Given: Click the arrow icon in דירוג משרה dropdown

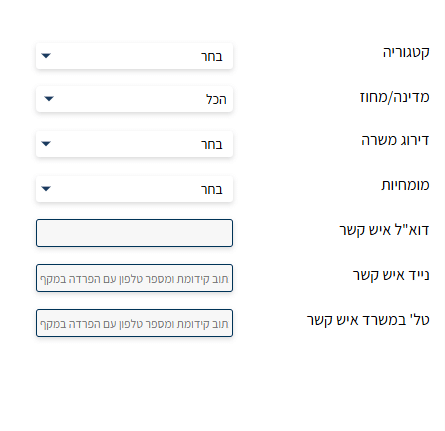Looking at the screenshot, I should [x=46, y=144].
